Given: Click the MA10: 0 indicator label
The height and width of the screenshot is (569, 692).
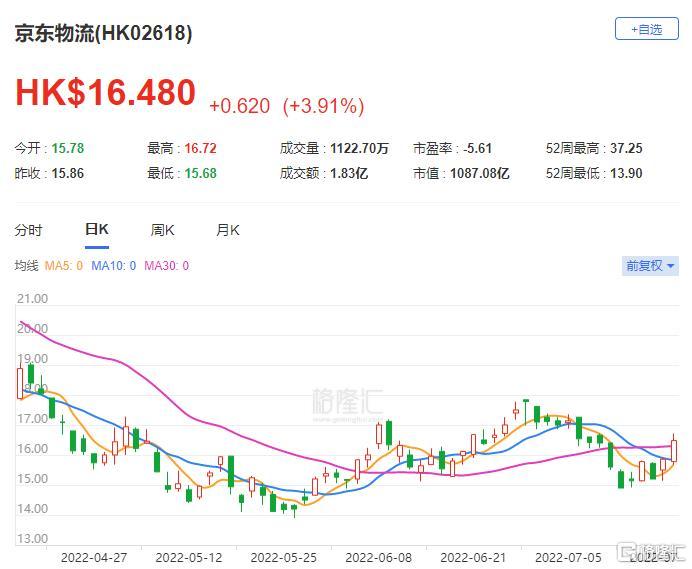Looking at the screenshot, I should (113, 266).
